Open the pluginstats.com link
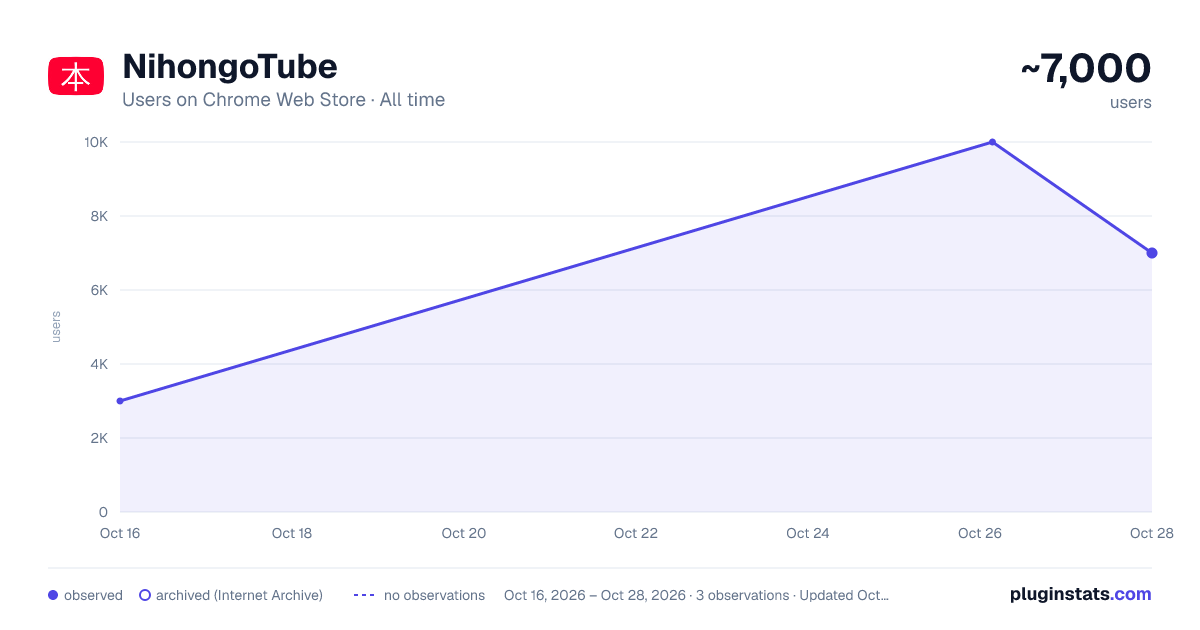This screenshot has height=630, width=1200. tap(1080, 594)
